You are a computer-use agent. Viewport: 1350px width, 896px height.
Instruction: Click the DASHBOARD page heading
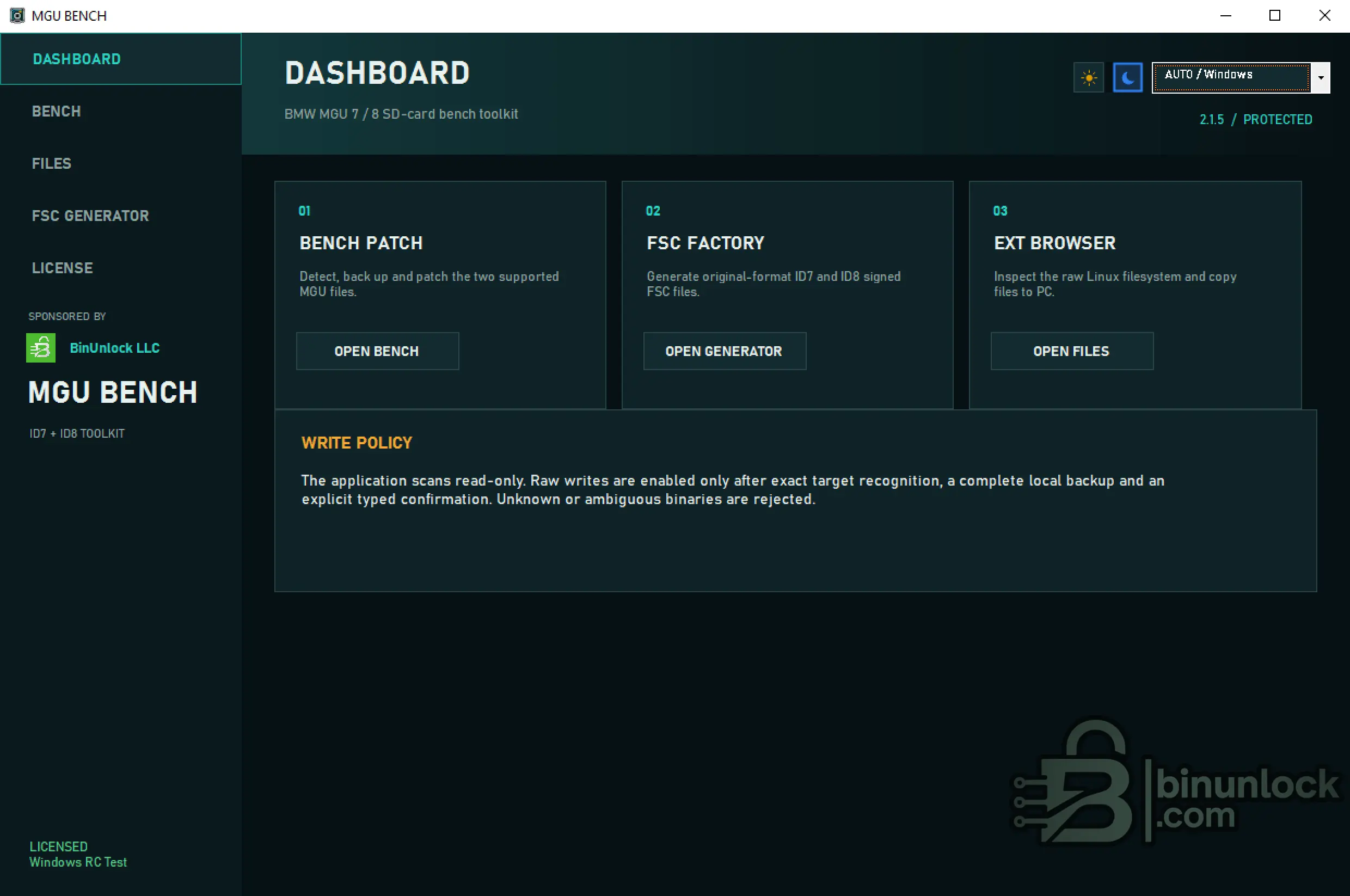pos(377,73)
